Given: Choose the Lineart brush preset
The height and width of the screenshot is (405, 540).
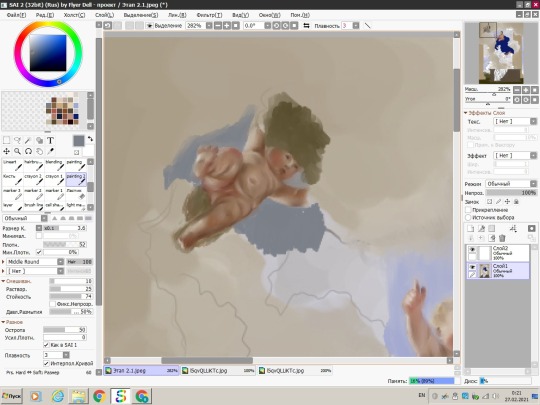Looking at the screenshot, I should [x=12, y=165].
